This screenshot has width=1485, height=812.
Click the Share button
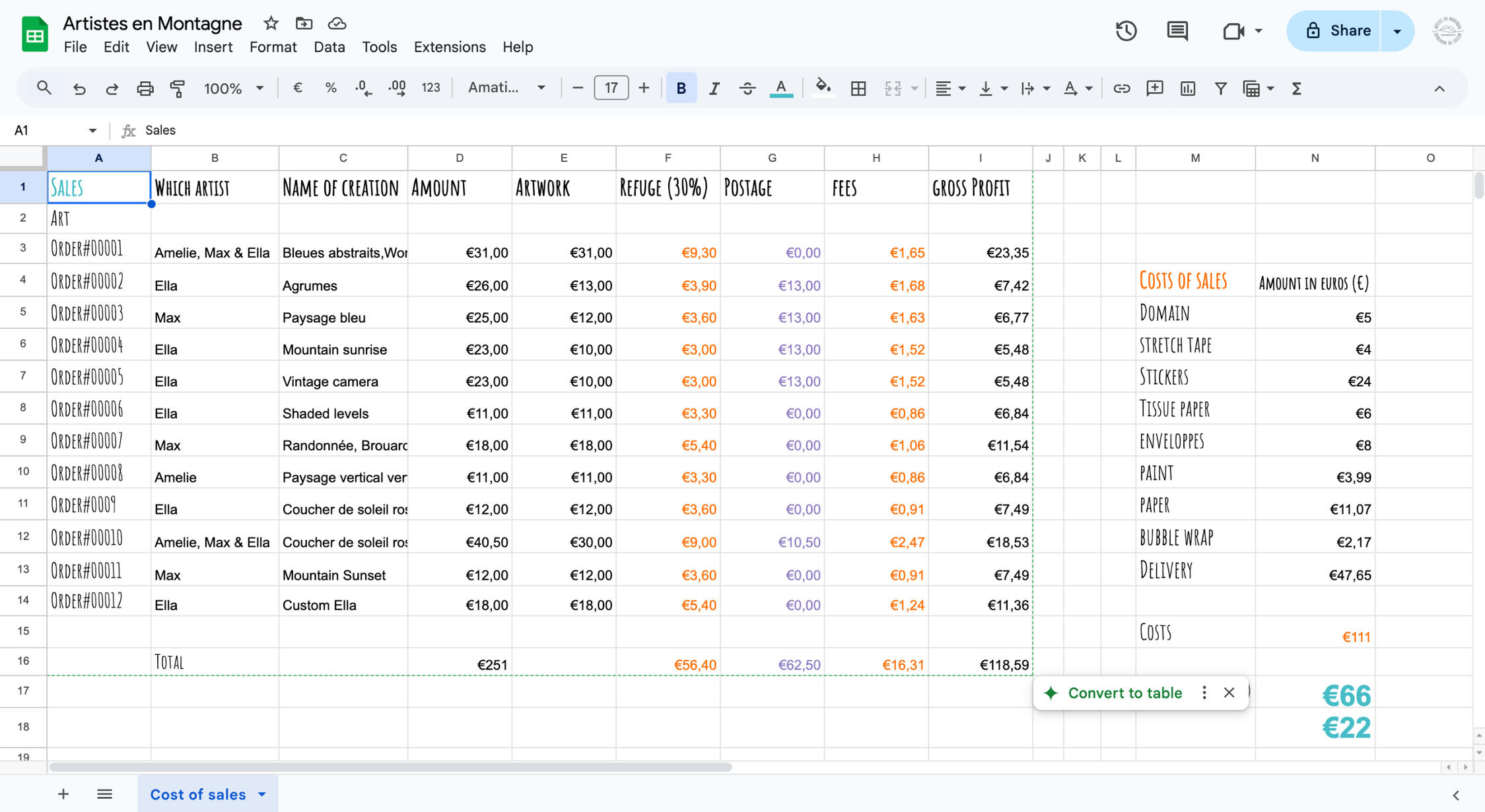[1337, 31]
